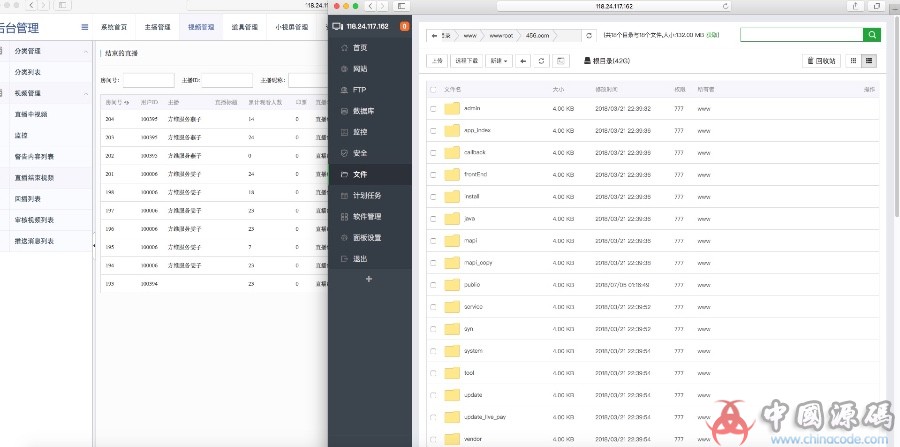Open 系统首页 tab in back window
The height and width of the screenshot is (447, 900).
(x=114, y=27)
